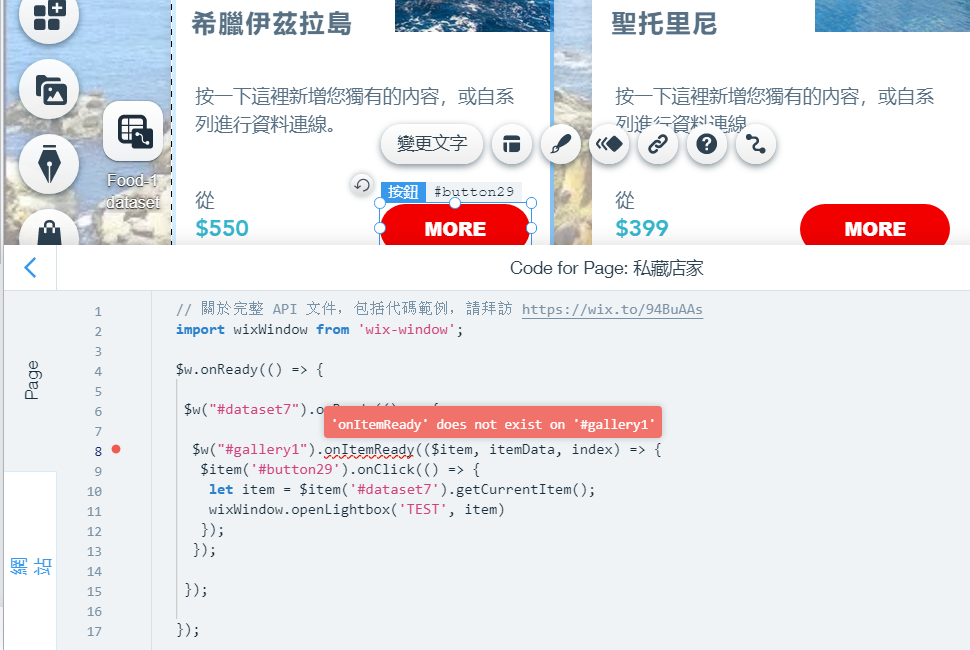Select the Food-1 dataset icon

[x=133, y=131]
